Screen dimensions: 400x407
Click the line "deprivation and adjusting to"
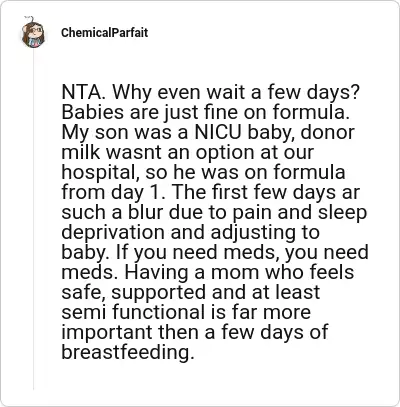coord(191,233)
